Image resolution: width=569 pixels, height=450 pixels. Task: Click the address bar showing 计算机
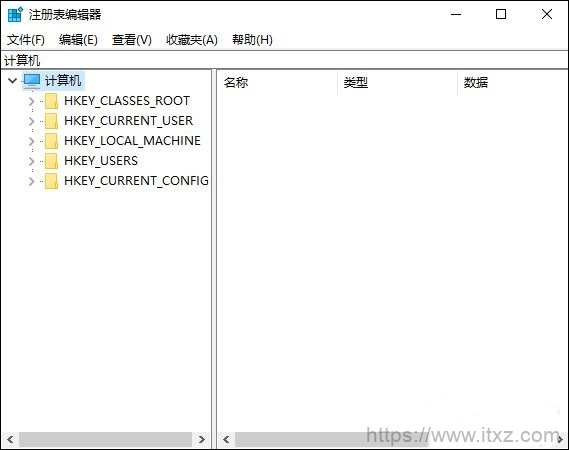284,60
